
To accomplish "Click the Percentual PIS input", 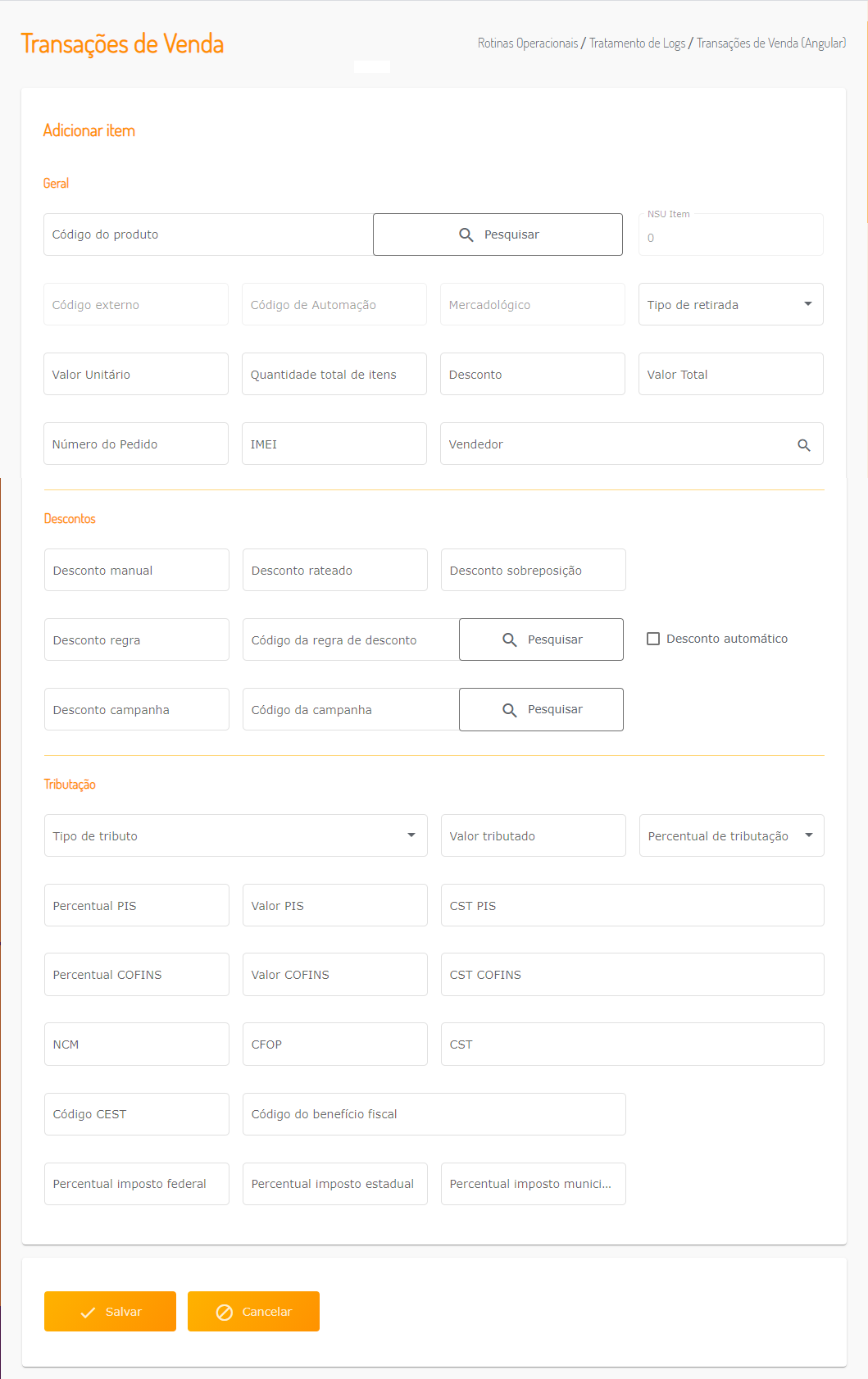I will point(137,906).
